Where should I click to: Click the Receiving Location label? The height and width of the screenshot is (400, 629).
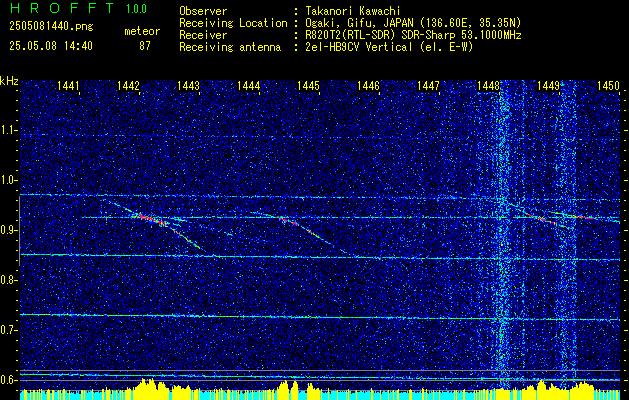pos(233,23)
